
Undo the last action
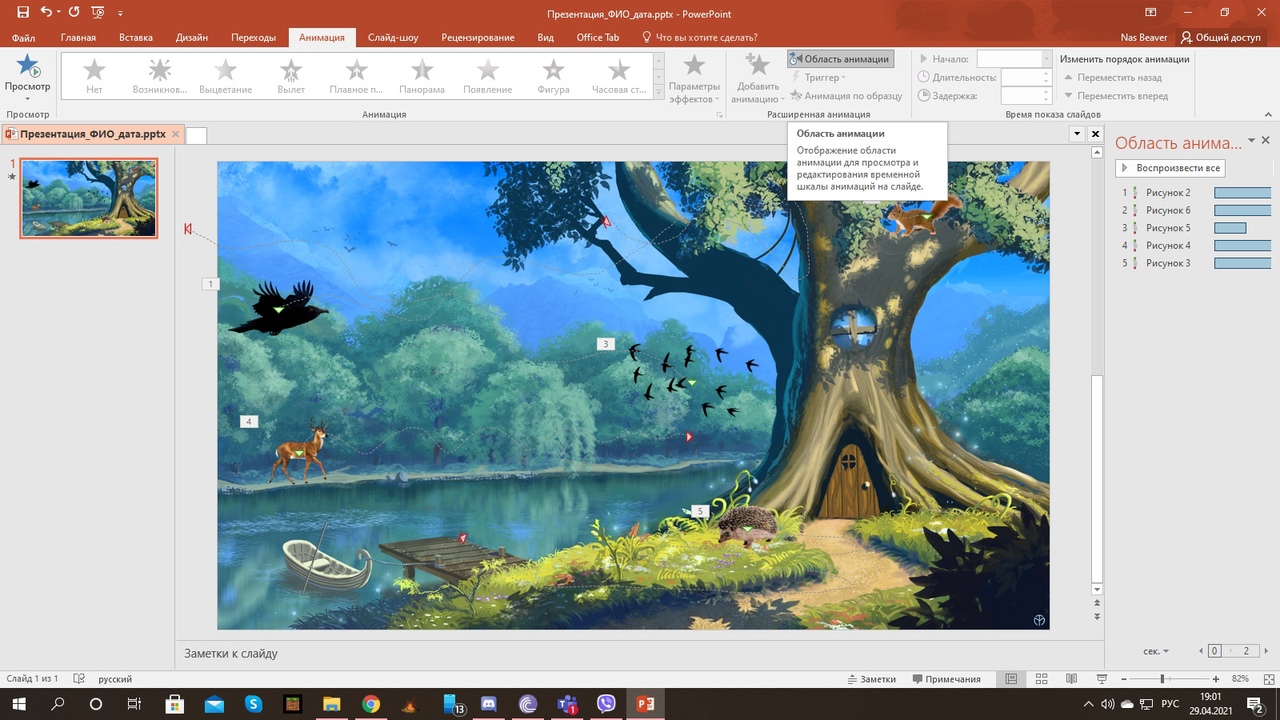tap(45, 13)
